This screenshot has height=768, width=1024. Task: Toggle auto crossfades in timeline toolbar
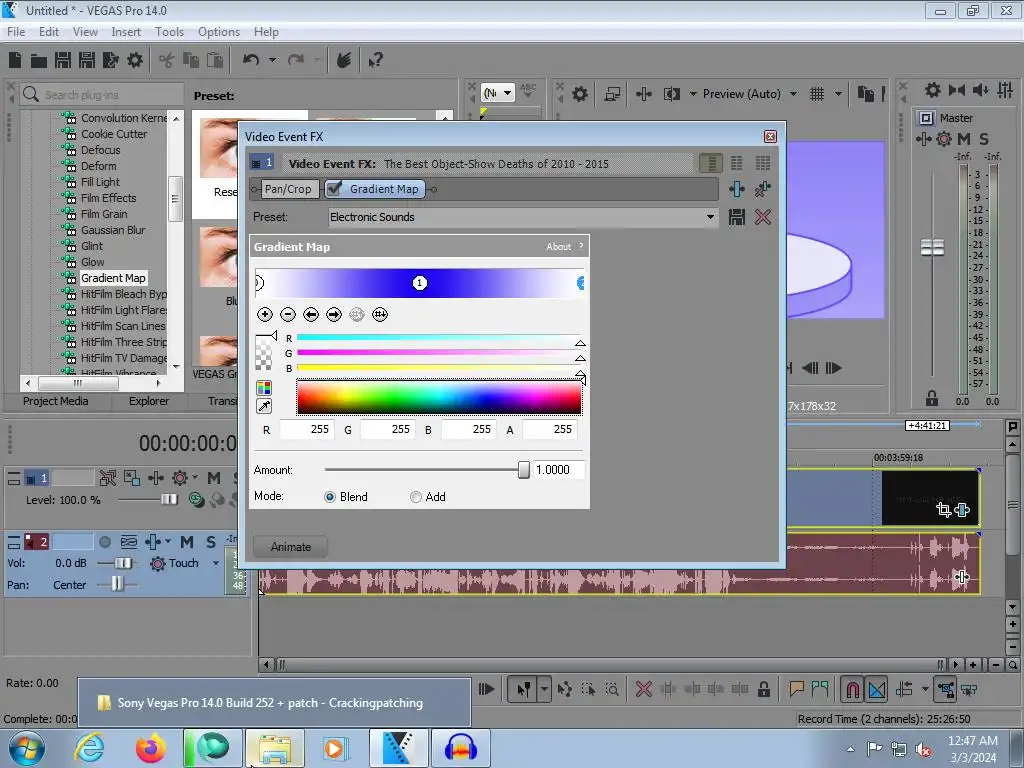pyautogui.click(x=876, y=690)
